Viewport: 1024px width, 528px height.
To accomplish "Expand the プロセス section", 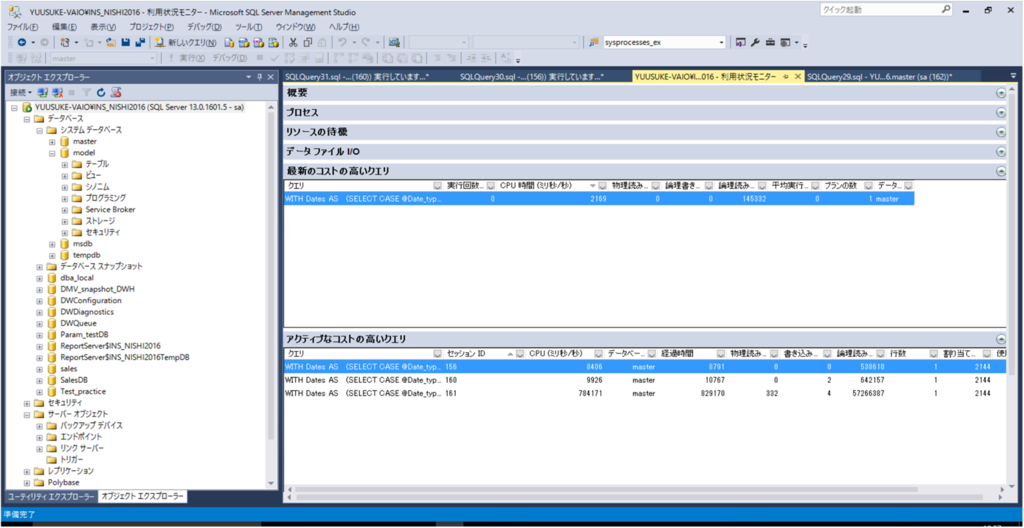I will click(1001, 112).
